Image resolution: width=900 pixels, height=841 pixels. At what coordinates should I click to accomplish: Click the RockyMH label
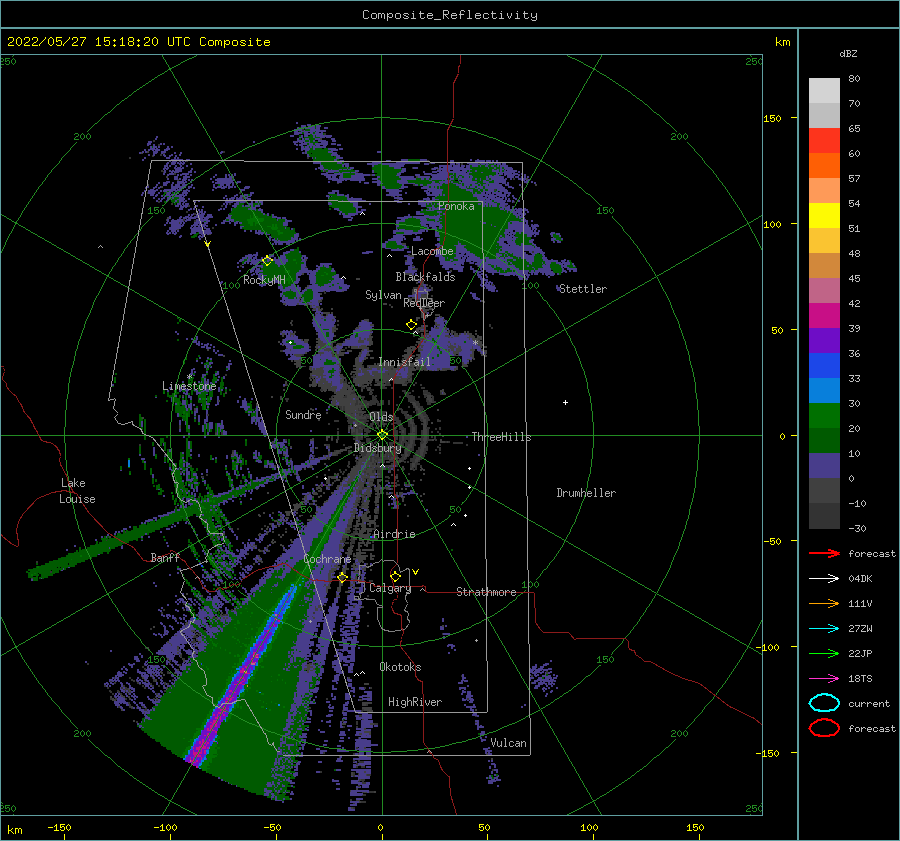point(264,280)
